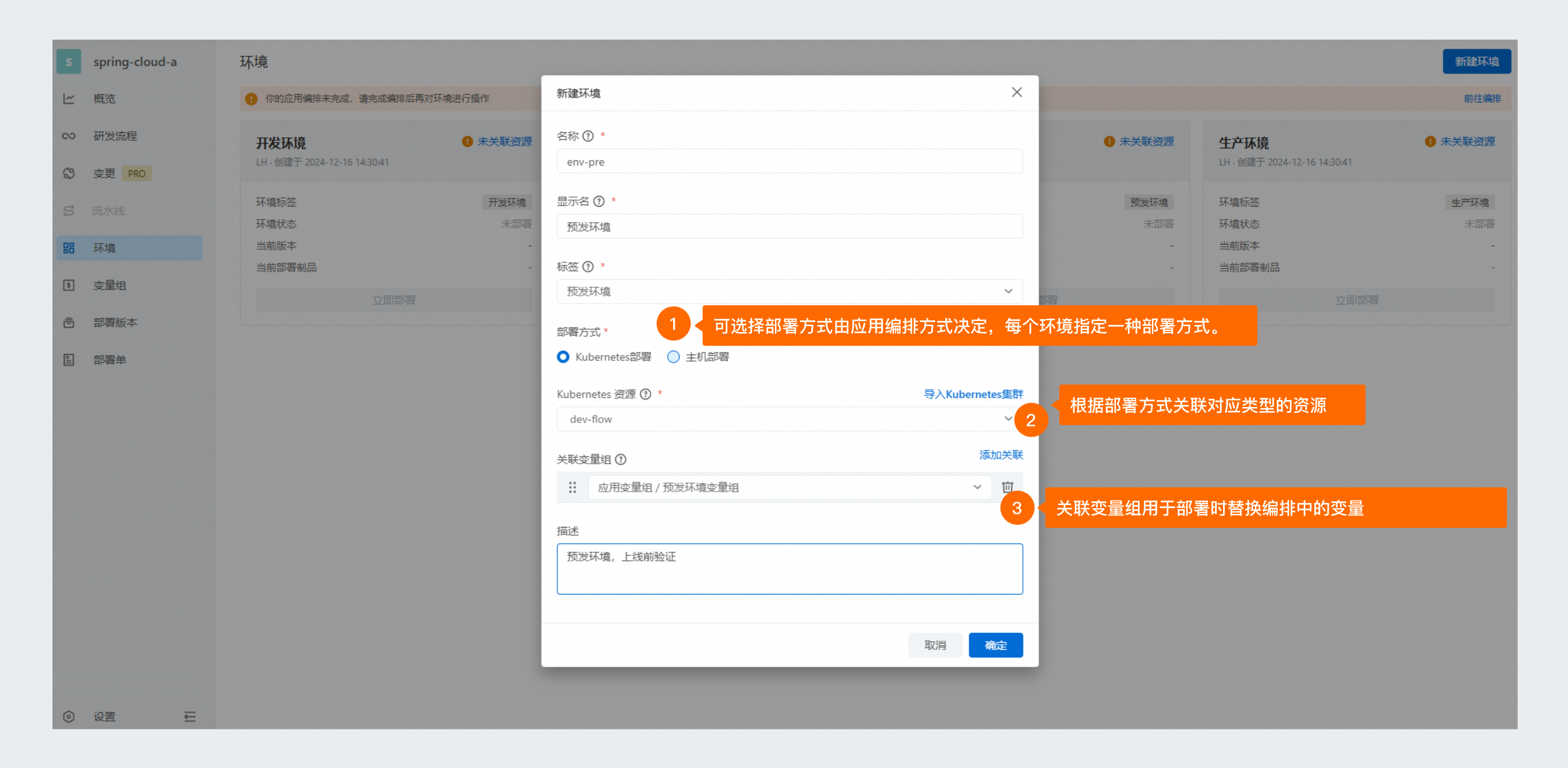Click 立即部署 on the 生产环境 card
The width and height of the screenshot is (1568, 768).
pyautogui.click(x=1356, y=300)
